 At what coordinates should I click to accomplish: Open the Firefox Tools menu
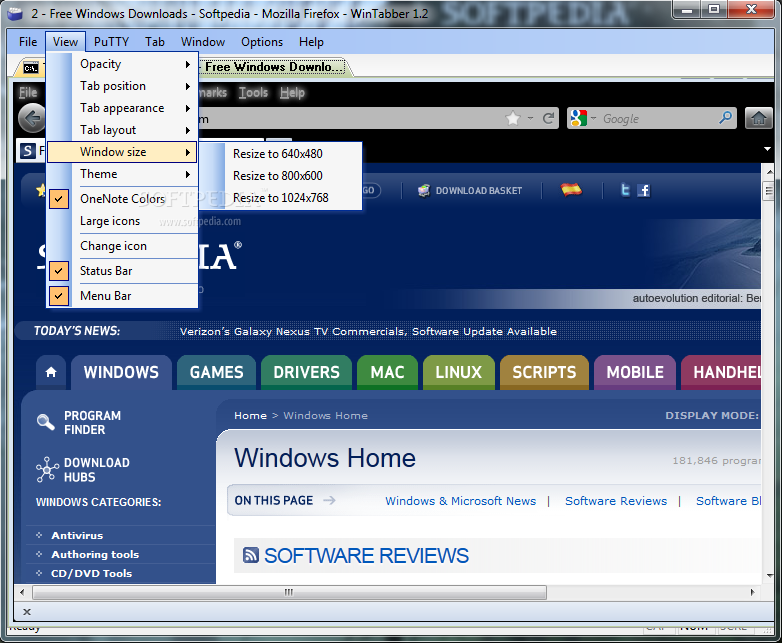(253, 92)
